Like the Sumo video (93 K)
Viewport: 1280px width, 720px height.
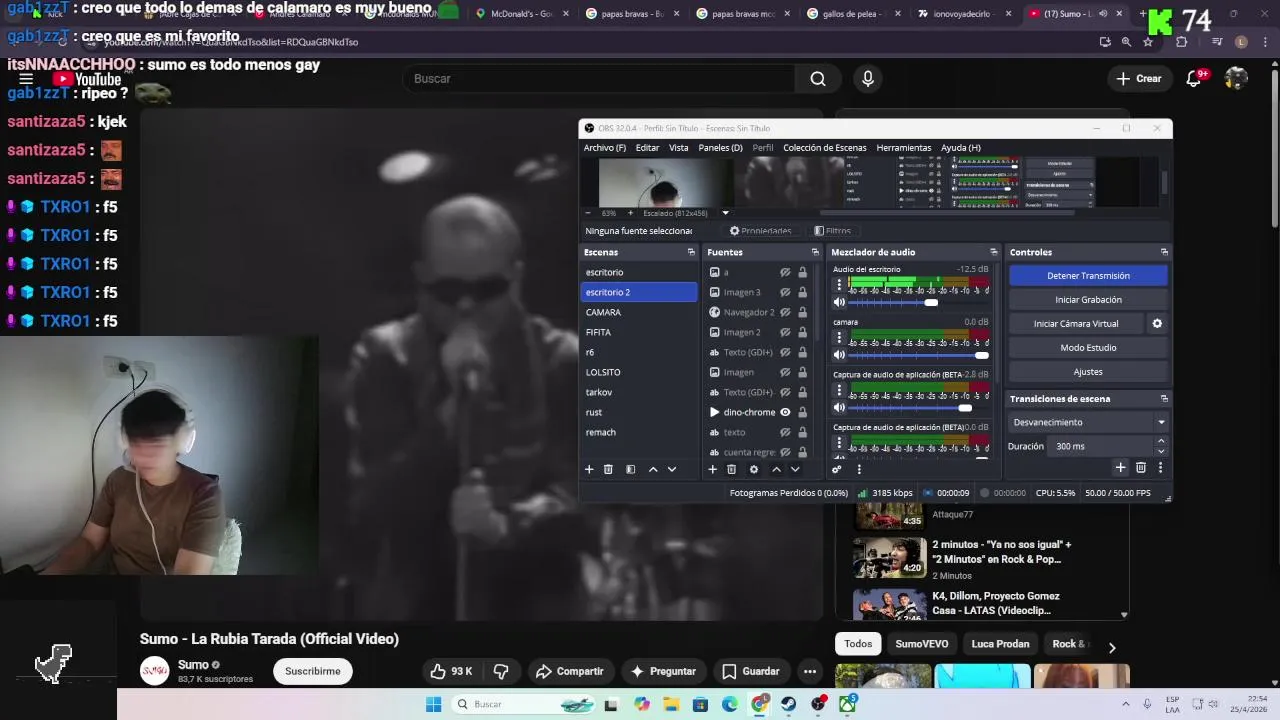tap(451, 671)
